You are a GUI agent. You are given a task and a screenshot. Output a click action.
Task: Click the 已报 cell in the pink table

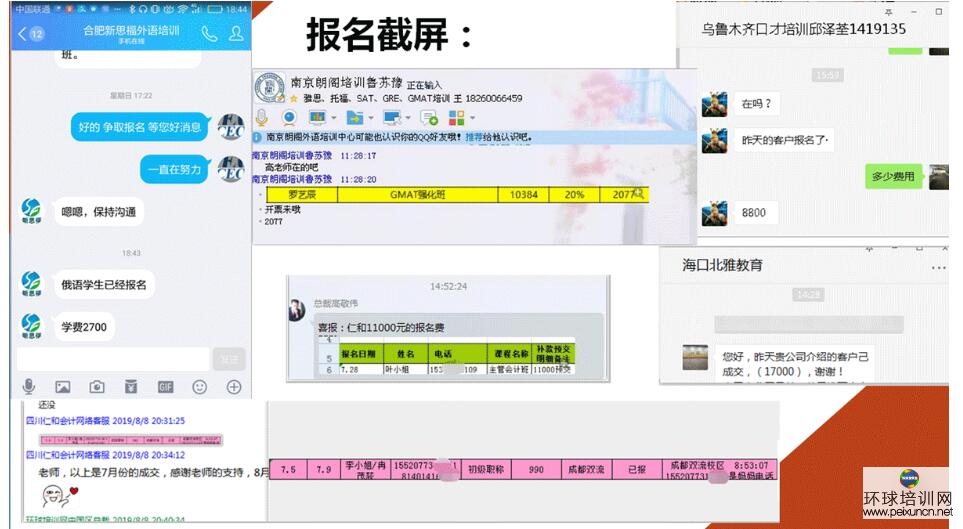[637, 469]
